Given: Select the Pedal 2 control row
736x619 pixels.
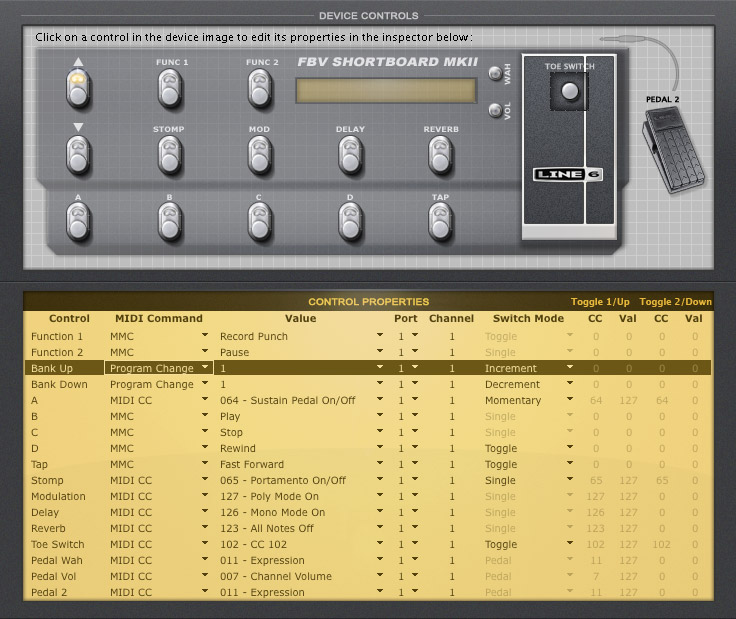Looking at the screenshot, I should click(368, 592).
